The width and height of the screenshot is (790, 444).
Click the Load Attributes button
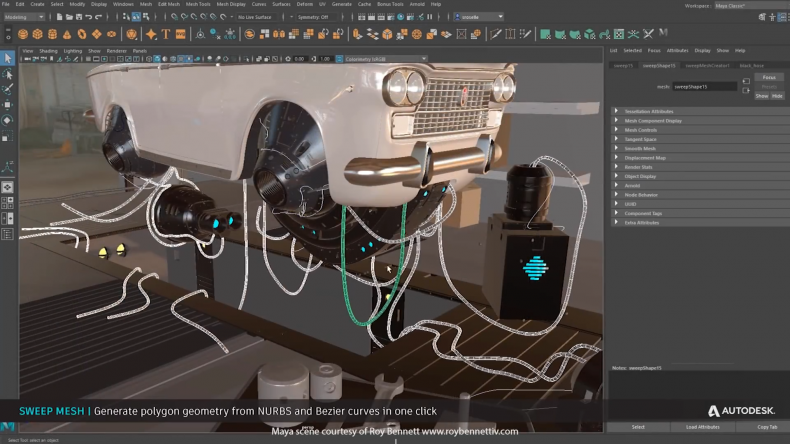702,426
